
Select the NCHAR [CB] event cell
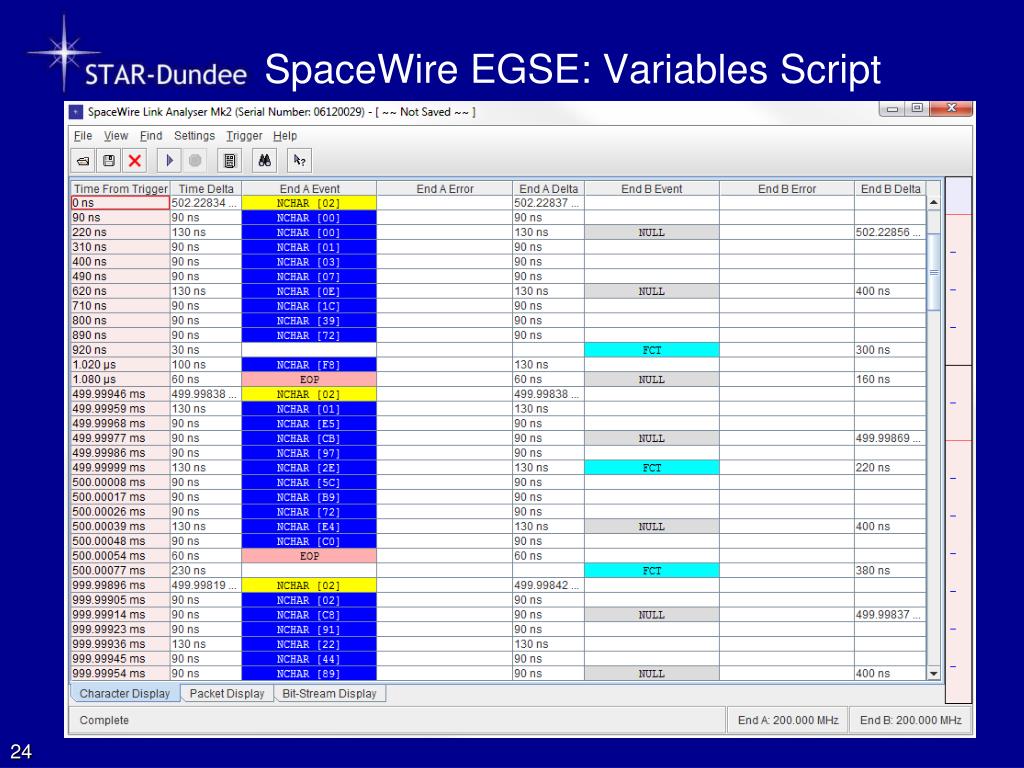point(309,438)
